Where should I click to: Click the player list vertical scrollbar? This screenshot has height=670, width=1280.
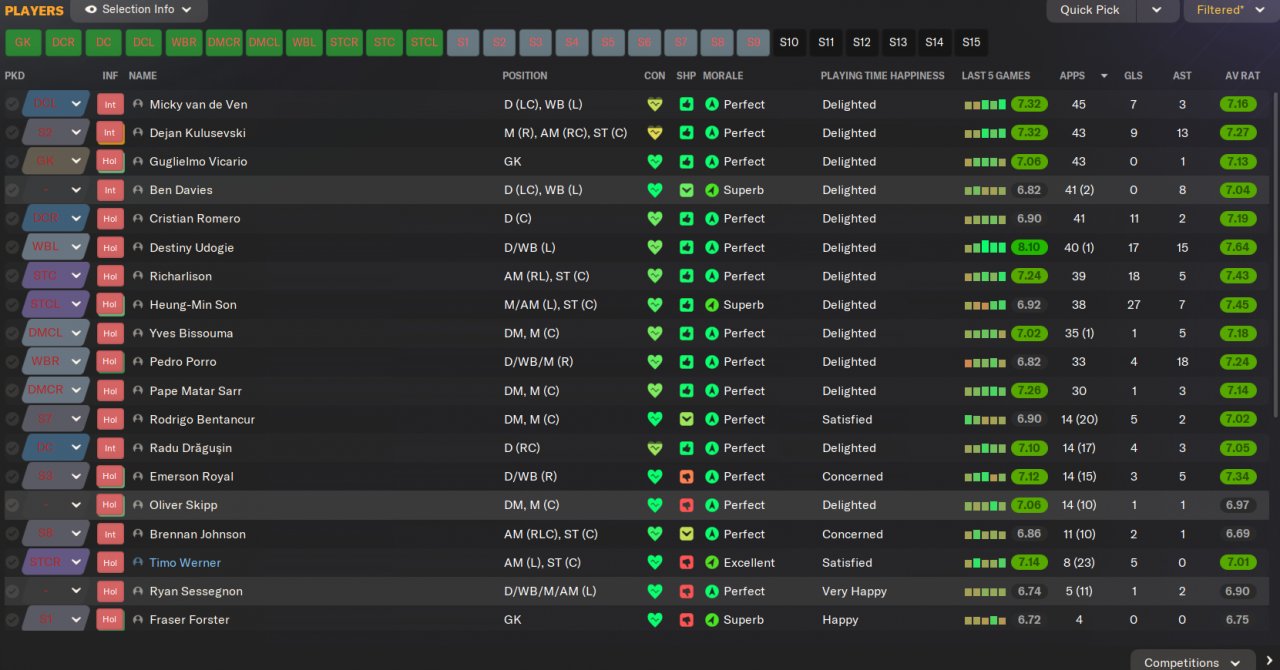(1275, 255)
